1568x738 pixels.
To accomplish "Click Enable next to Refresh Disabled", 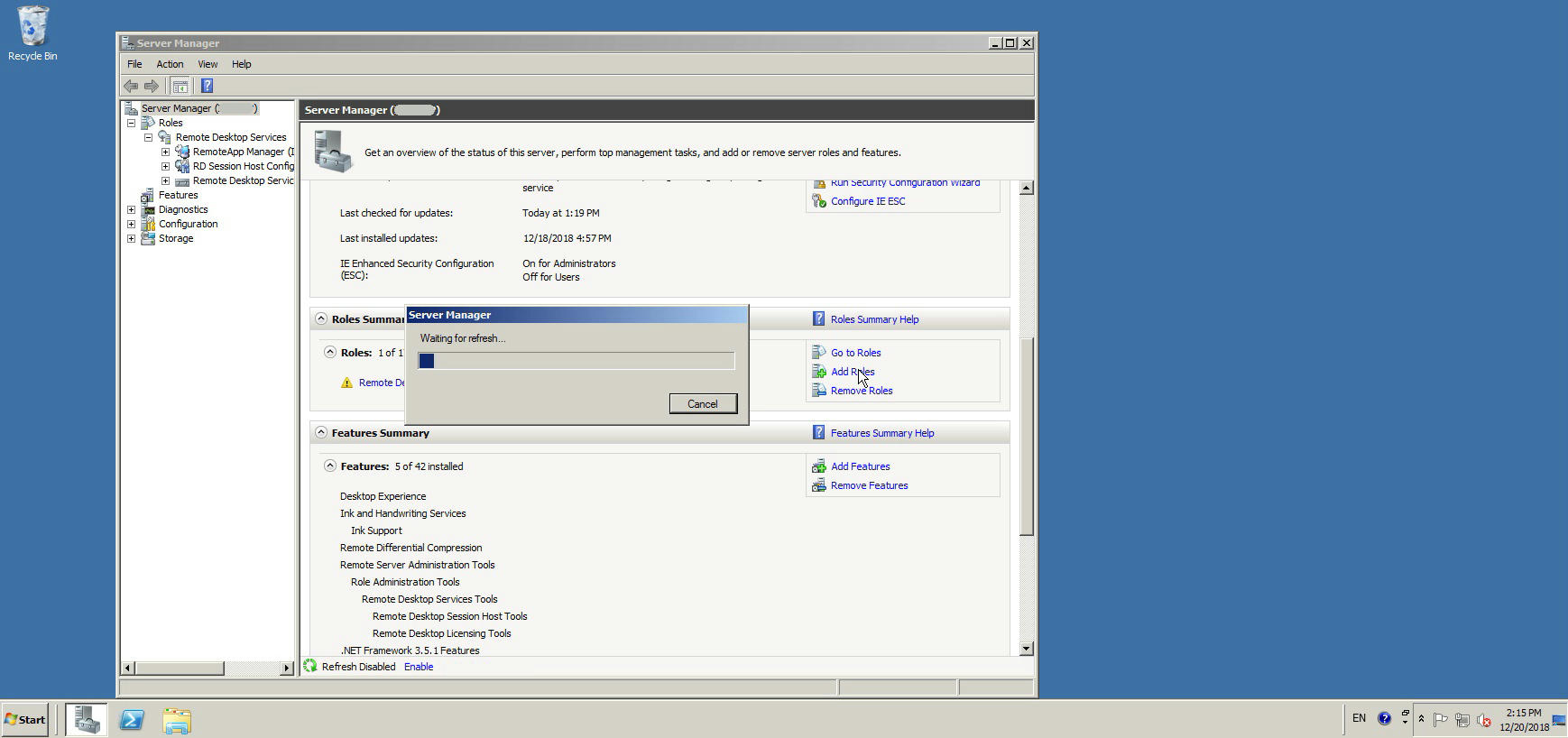I will point(419,667).
